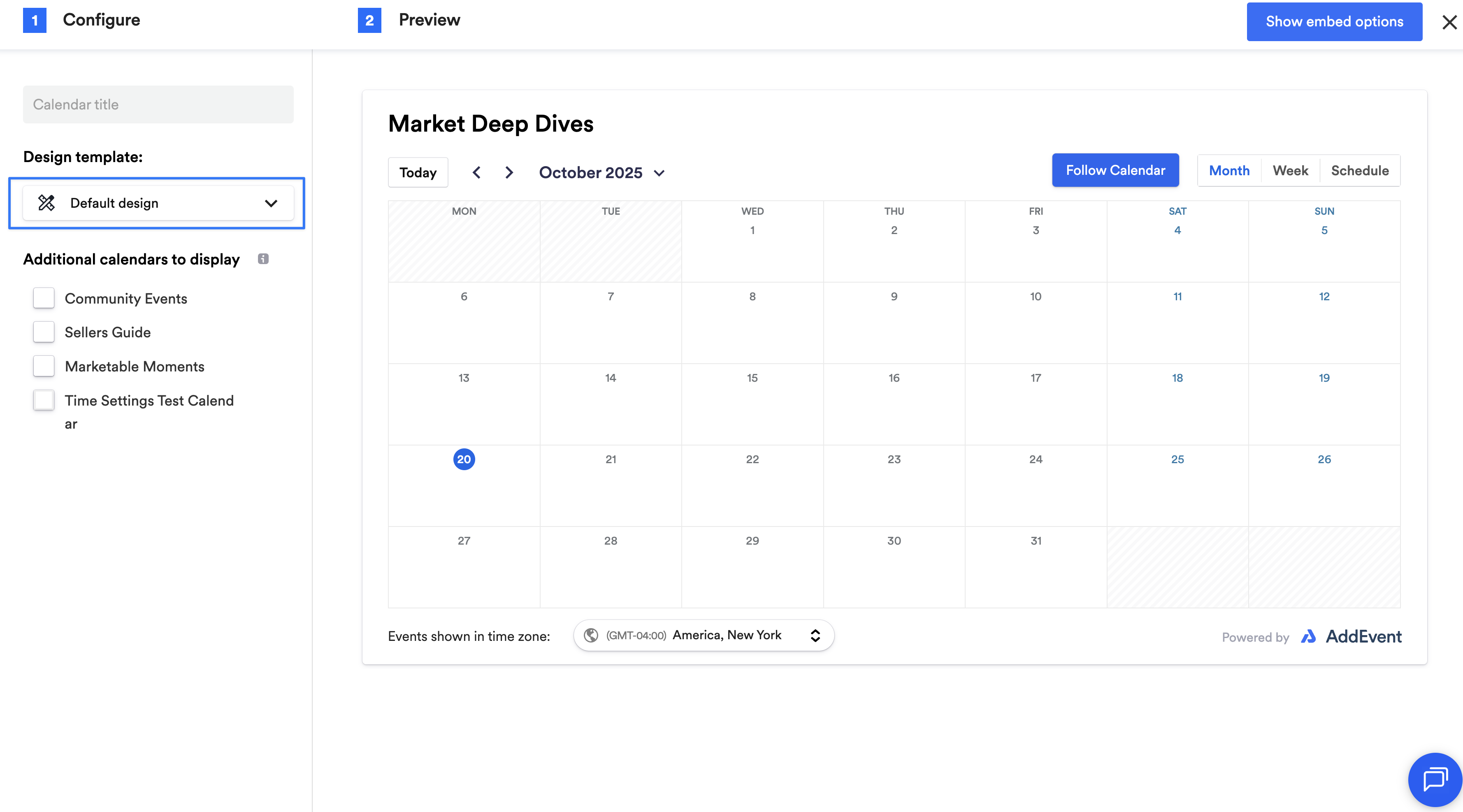
Task: Click info icon beside Additional calendars
Action: coord(263,259)
